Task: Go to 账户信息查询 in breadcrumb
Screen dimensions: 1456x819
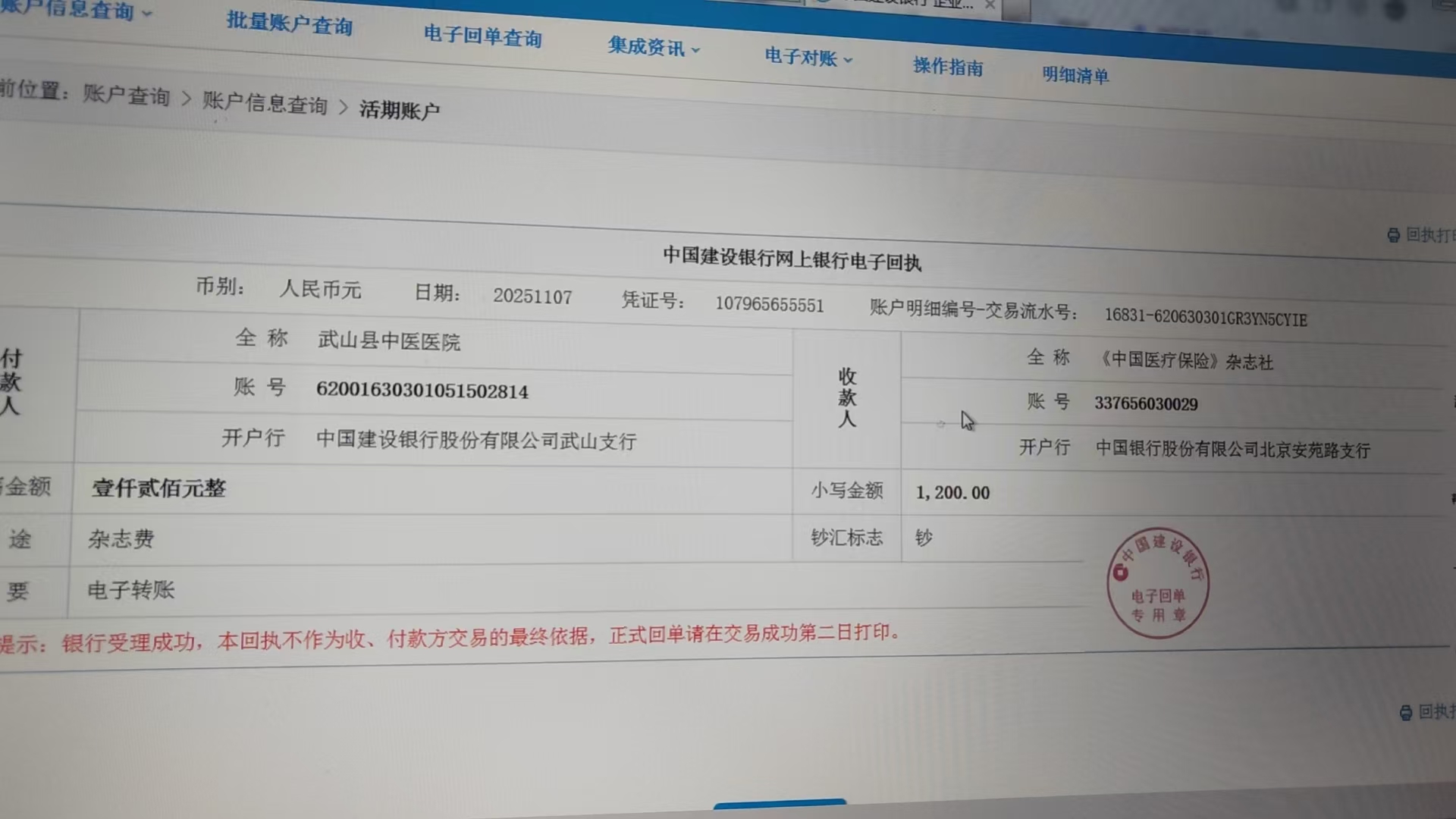Action: click(x=265, y=103)
